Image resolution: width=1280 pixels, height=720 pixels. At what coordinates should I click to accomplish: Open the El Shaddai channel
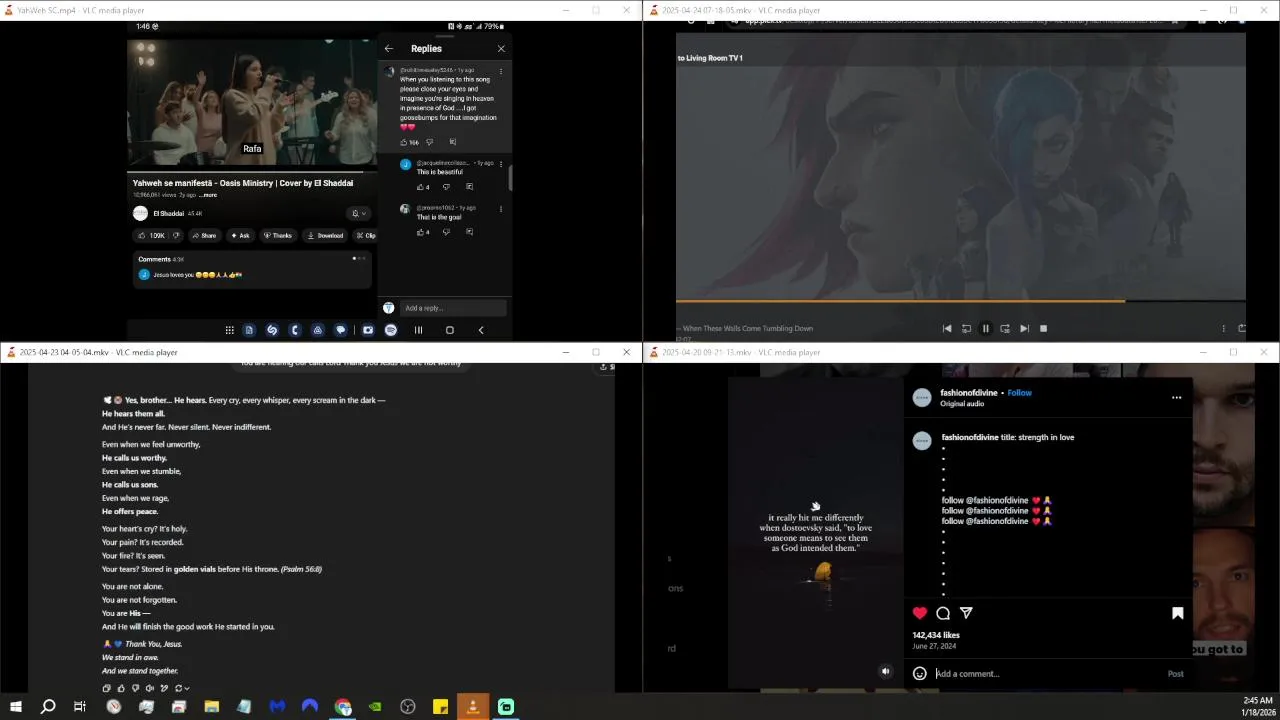(x=168, y=213)
